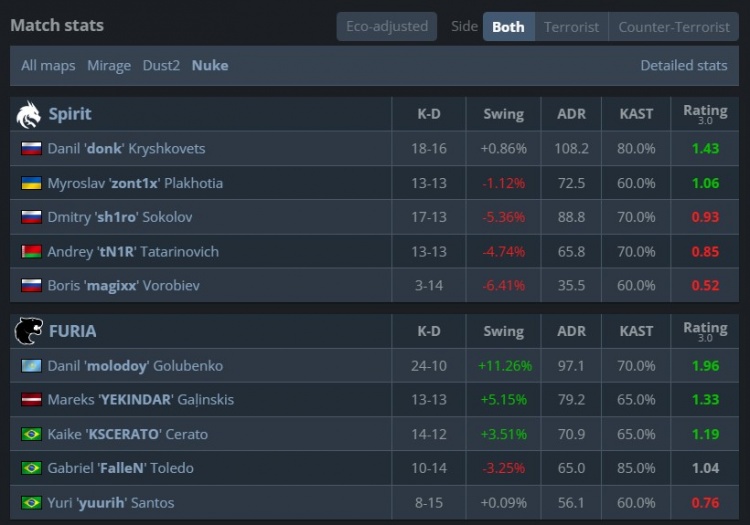The width and height of the screenshot is (750, 525).
Task: Switch side filter to Terrorist
Action: tap(572, 27)
